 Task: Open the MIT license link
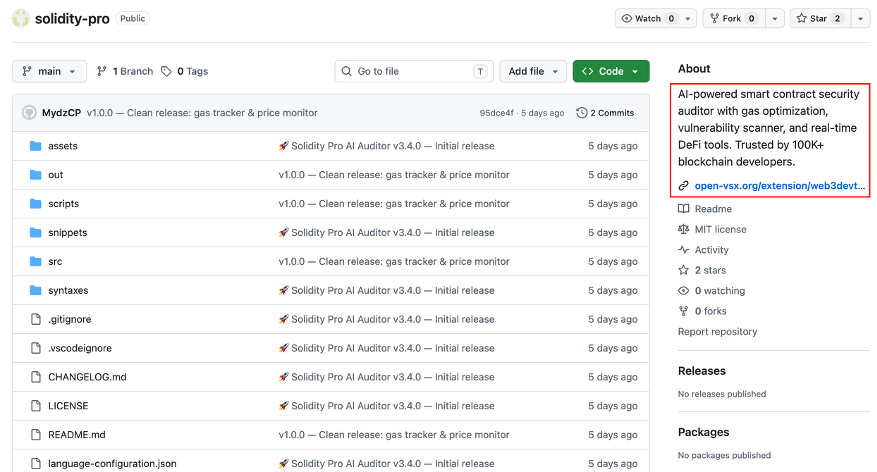click(x=720, y=229)
